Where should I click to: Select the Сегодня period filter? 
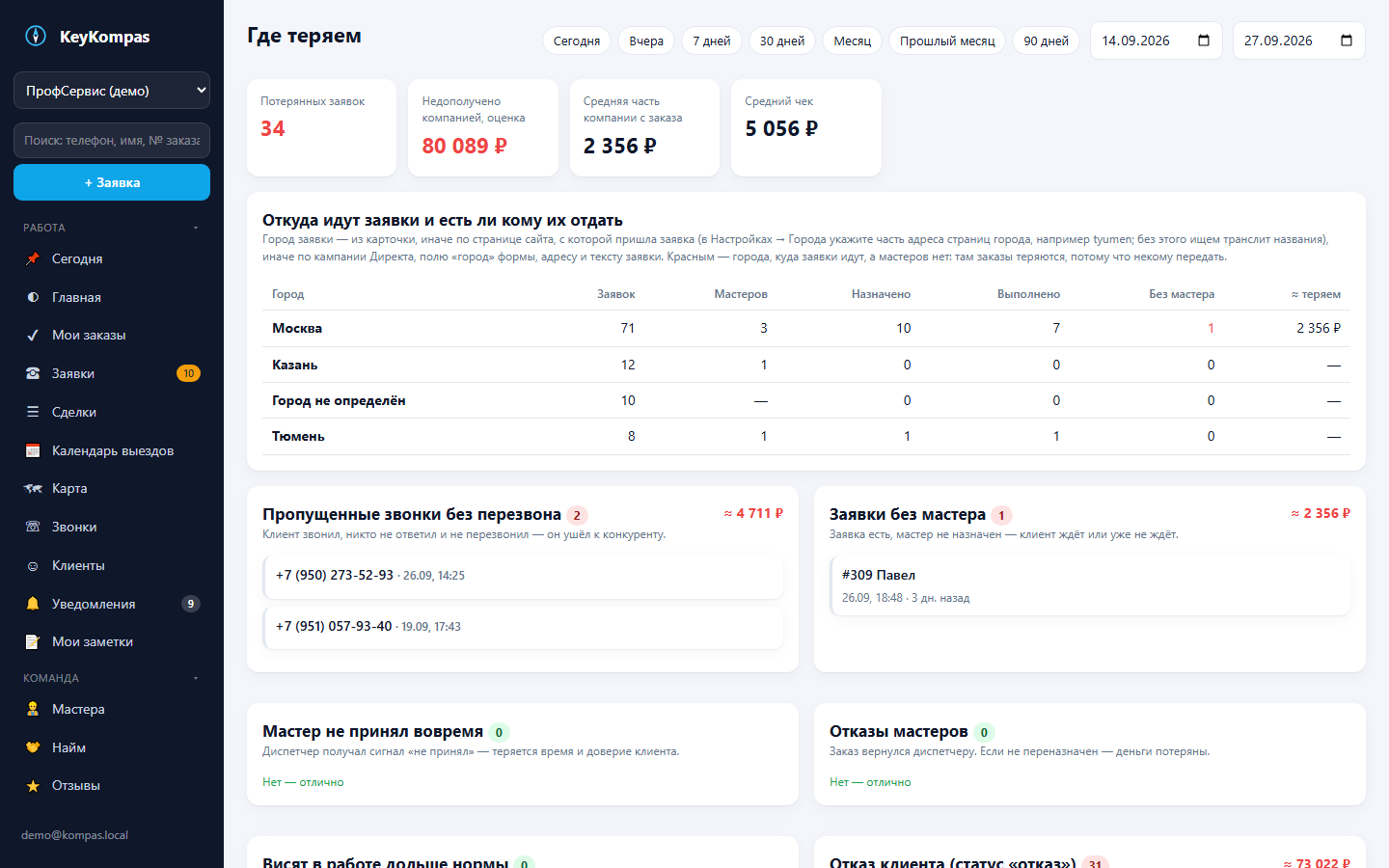(x=577, y=41)
